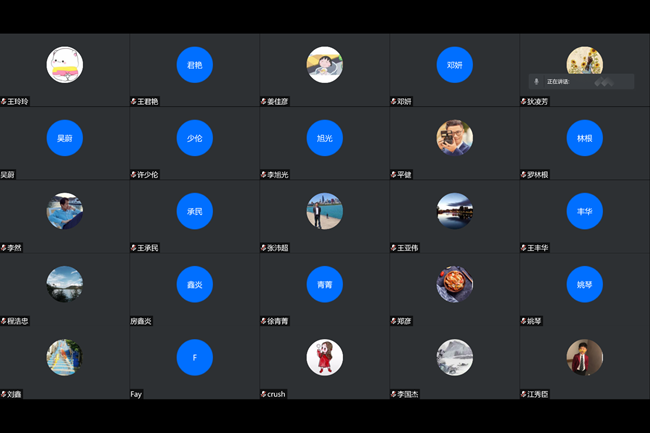The image size is (650, 433).
Task: Click the muted mic icon beside 王玲玲
Action: 4,101
